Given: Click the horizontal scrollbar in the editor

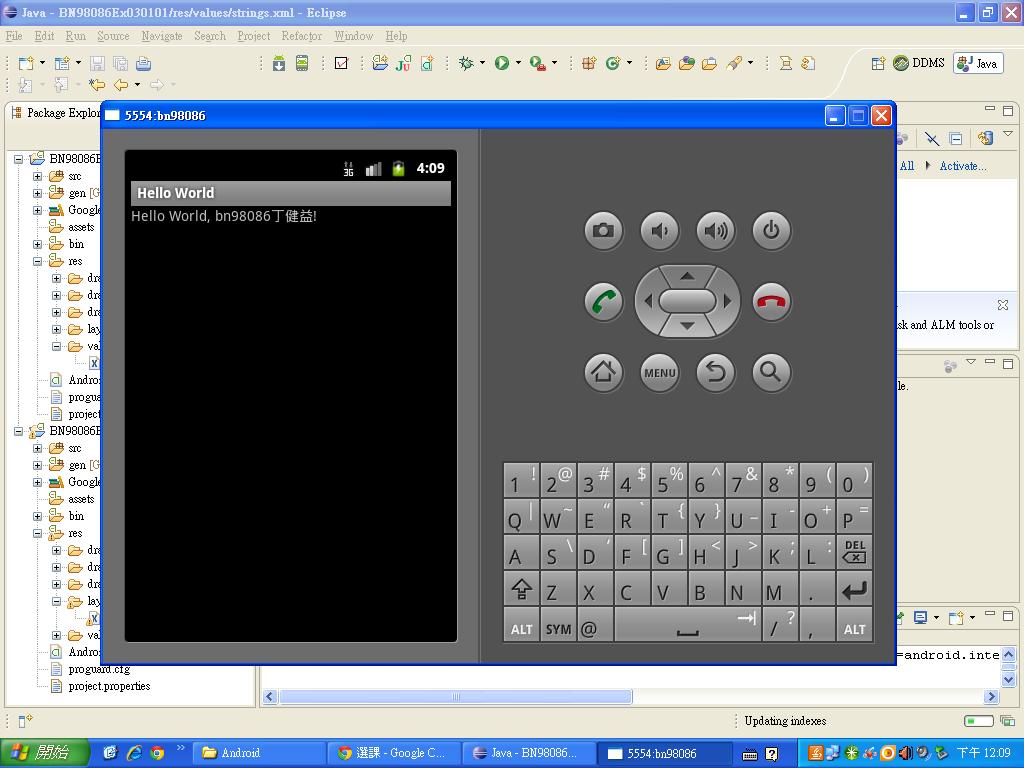Looking at the screenshot, I should coord(455,696).
